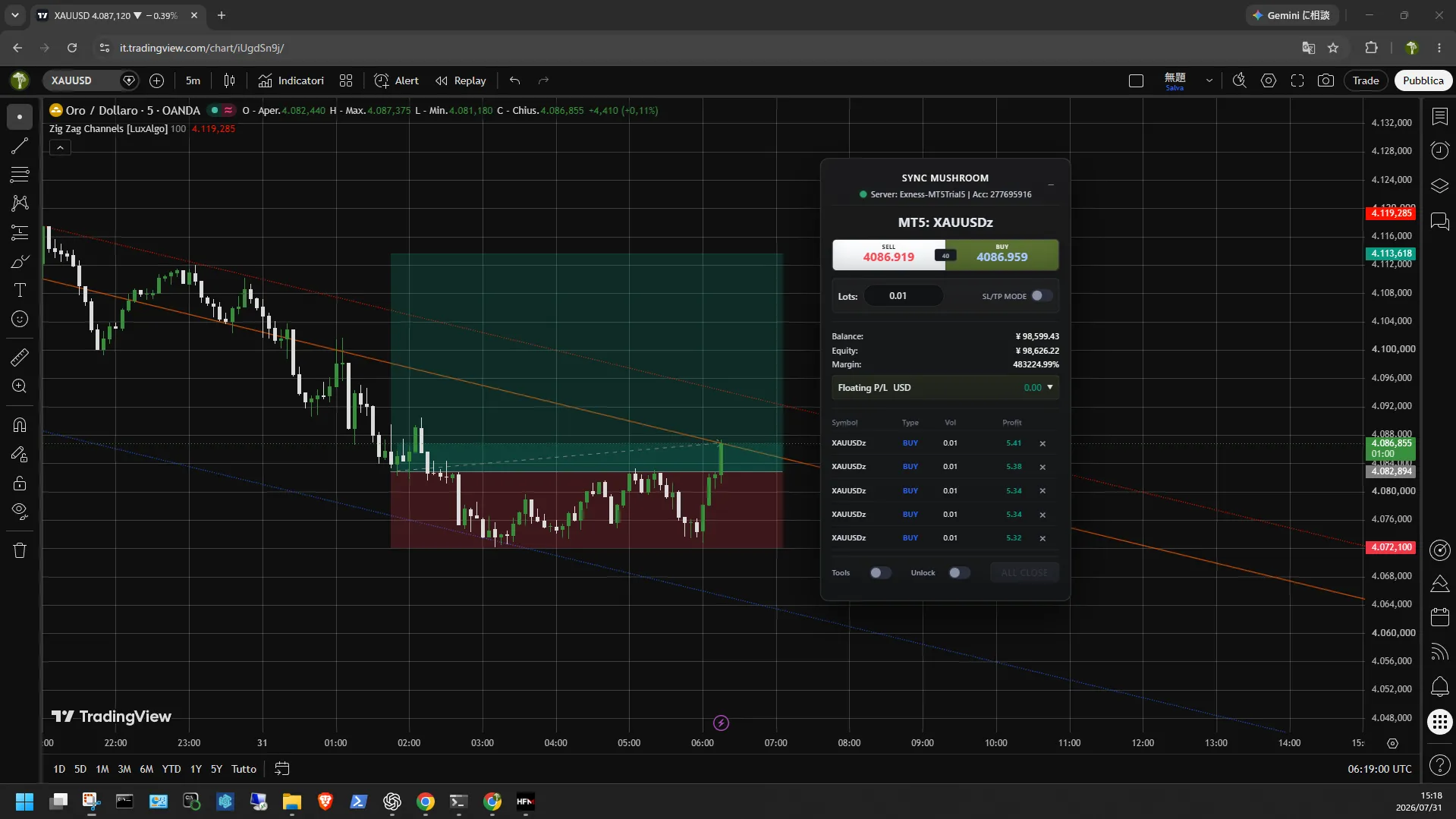Open the chats panel
This screenshot has height=819, width=1456.
[x=1440, y=221]
